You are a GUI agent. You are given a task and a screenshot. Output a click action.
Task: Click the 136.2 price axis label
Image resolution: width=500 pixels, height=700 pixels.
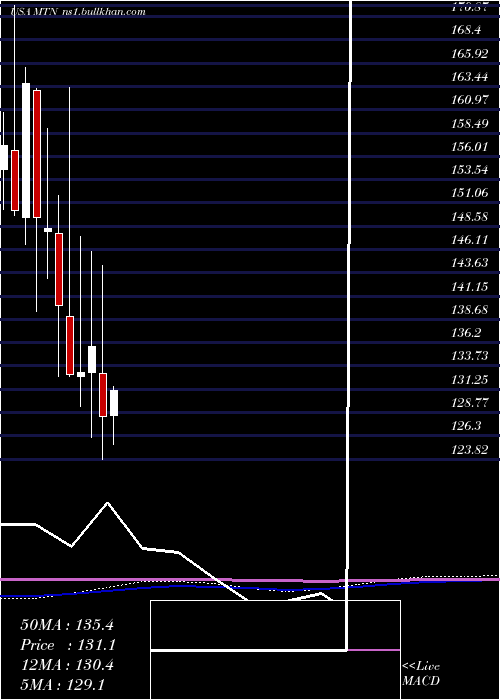pyautogui.click(x=466, y=333)
